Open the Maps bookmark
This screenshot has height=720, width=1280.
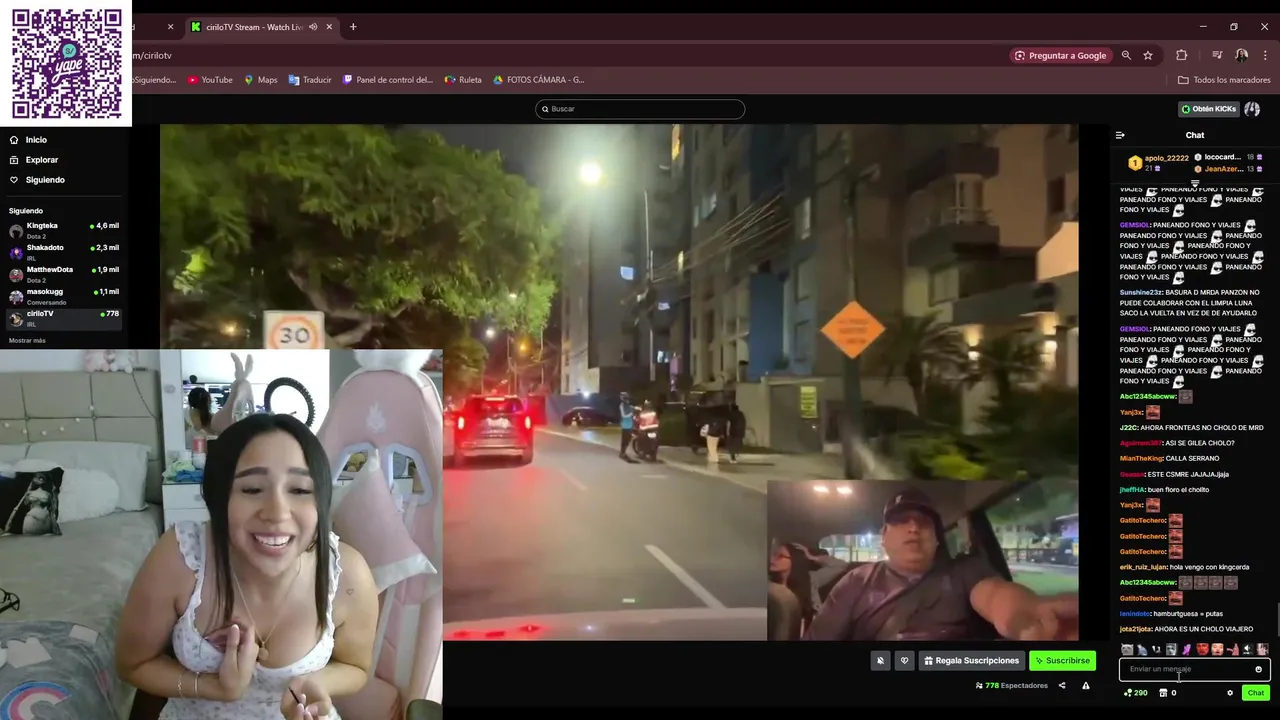click(261, 80)
